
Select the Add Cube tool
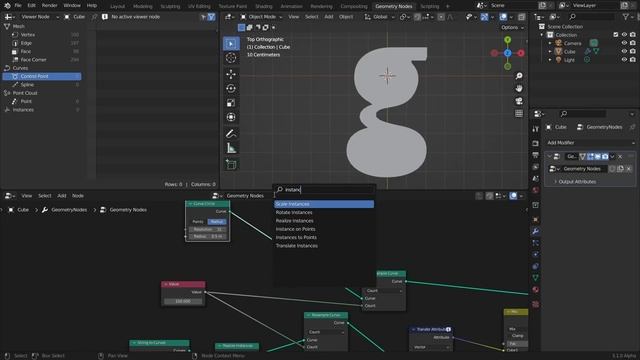coord(231,164)
